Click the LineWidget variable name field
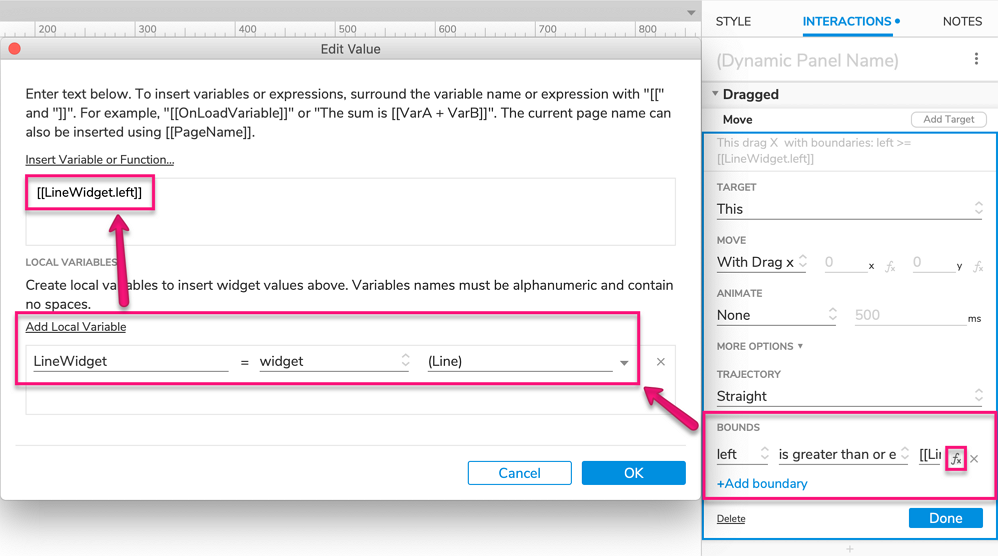 pyautogui.click(x=130, y=362)
